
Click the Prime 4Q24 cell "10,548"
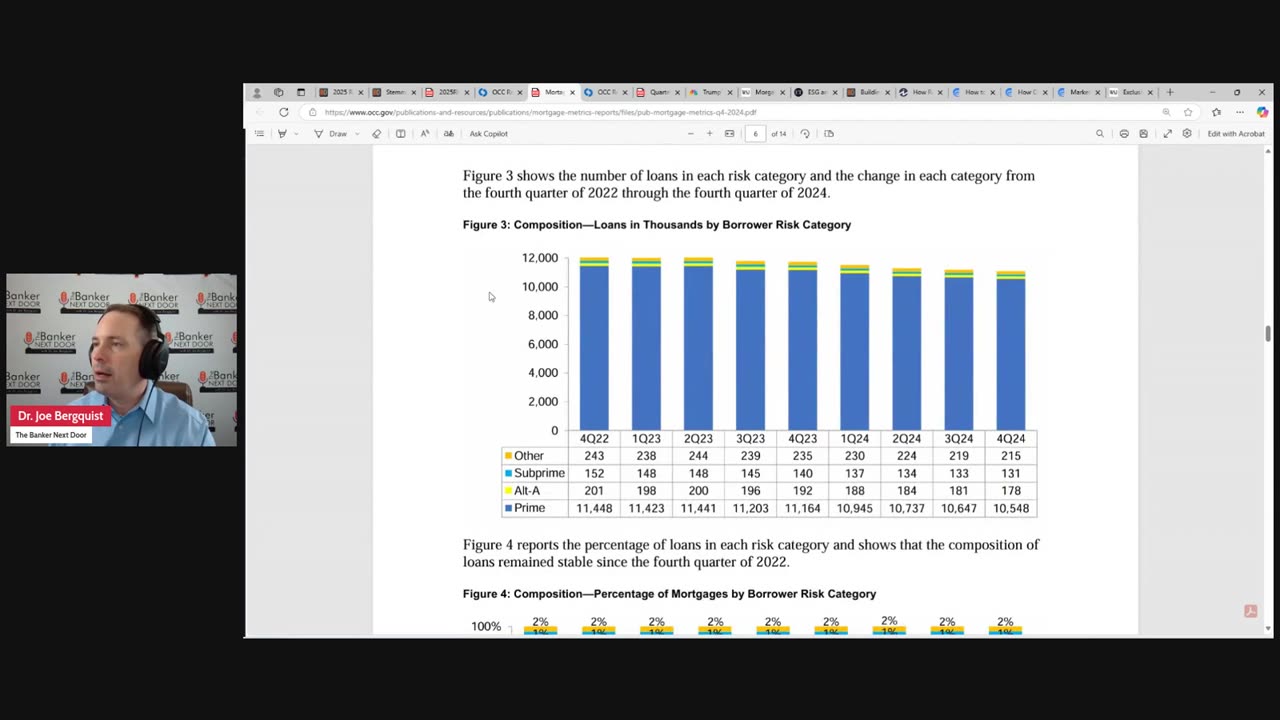tap(1011, 509)
